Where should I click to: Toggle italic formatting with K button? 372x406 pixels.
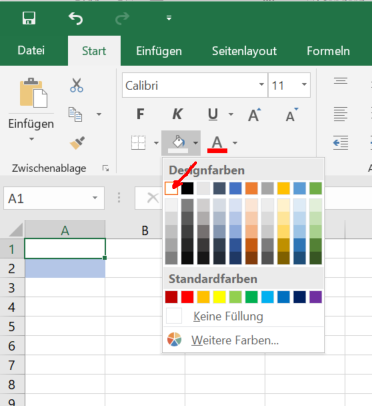[x=177, y=114]
